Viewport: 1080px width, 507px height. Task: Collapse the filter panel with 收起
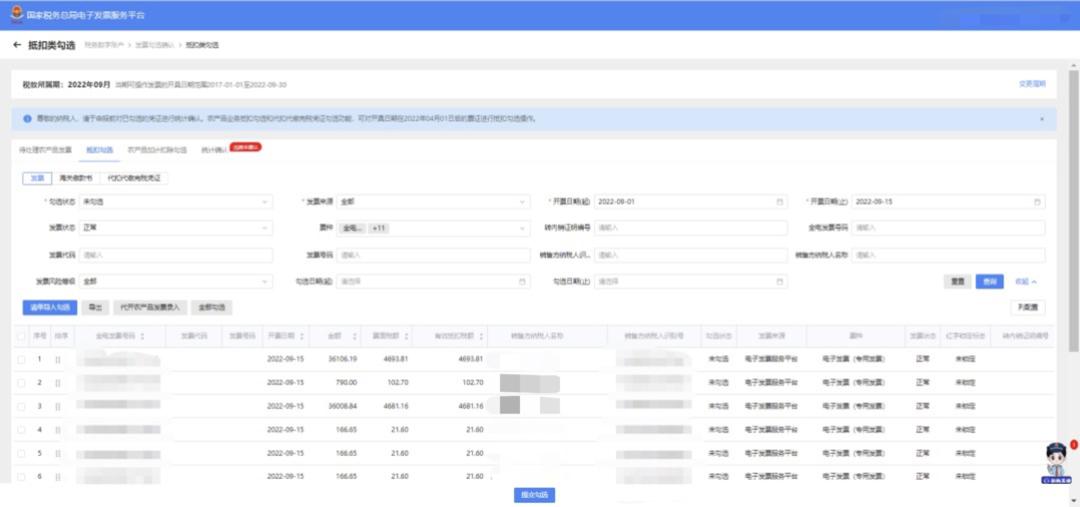[1026, 282]
